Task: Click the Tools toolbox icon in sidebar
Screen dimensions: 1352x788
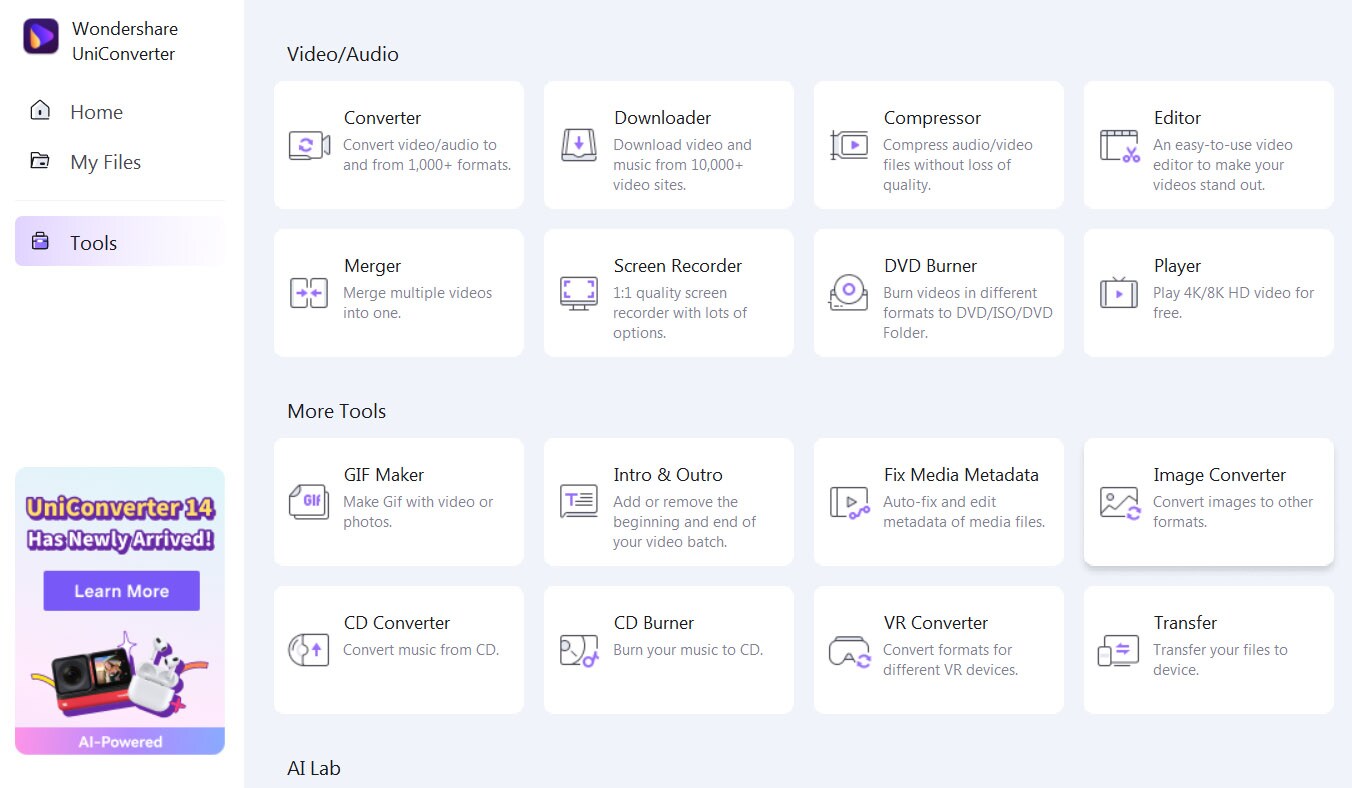Action: (x=40, y=241)
